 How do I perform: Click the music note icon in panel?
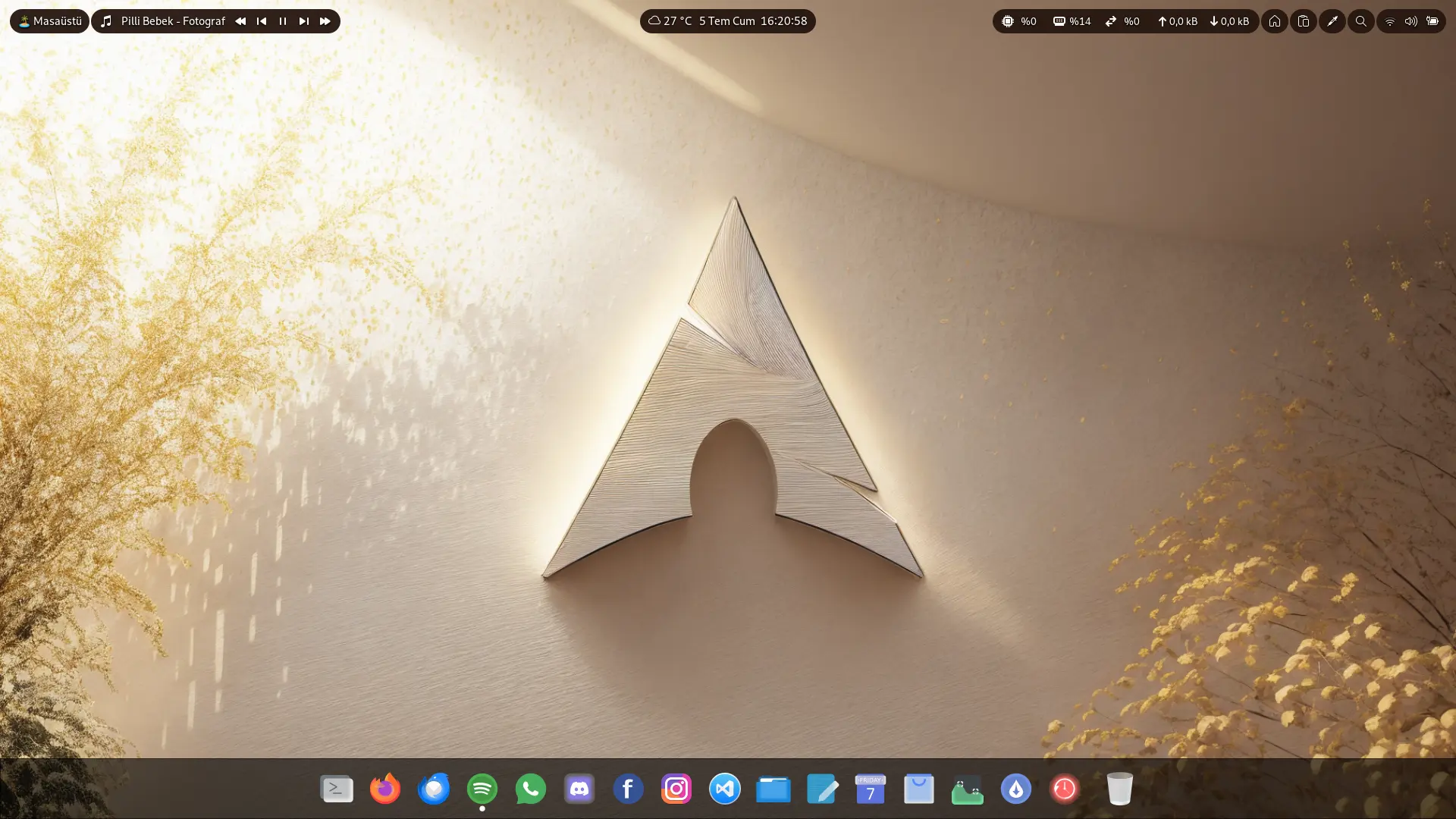(x=106, y=21)
